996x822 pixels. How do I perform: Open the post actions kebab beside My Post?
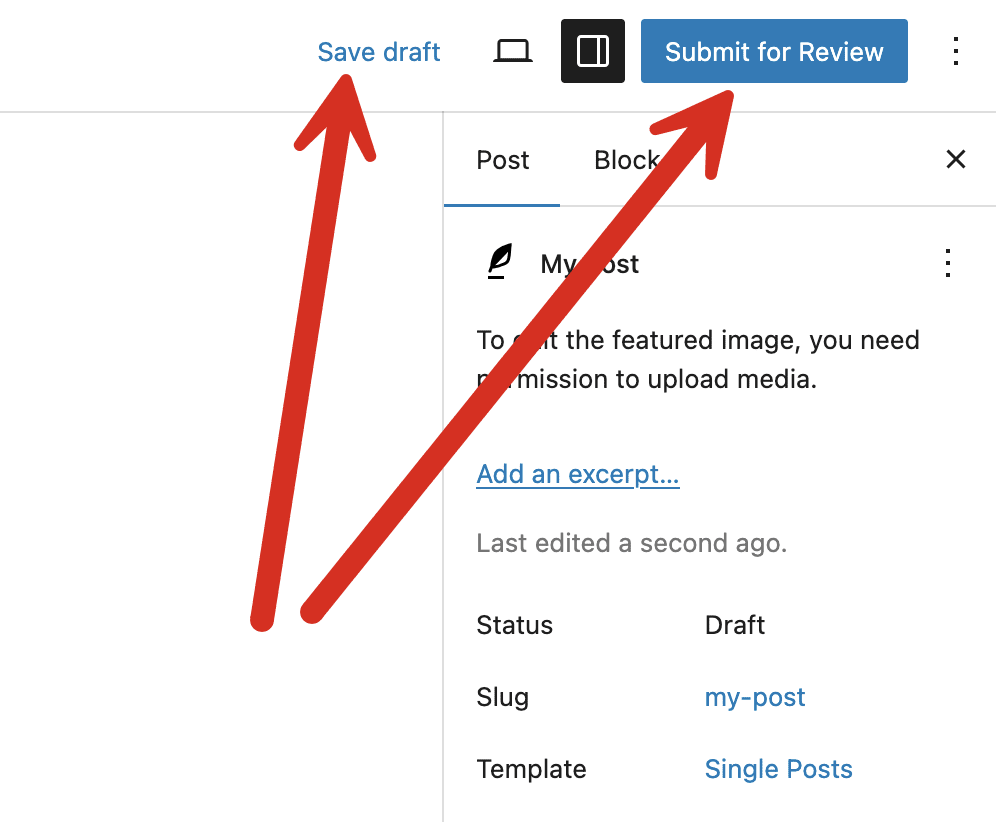tap(947, 263)
